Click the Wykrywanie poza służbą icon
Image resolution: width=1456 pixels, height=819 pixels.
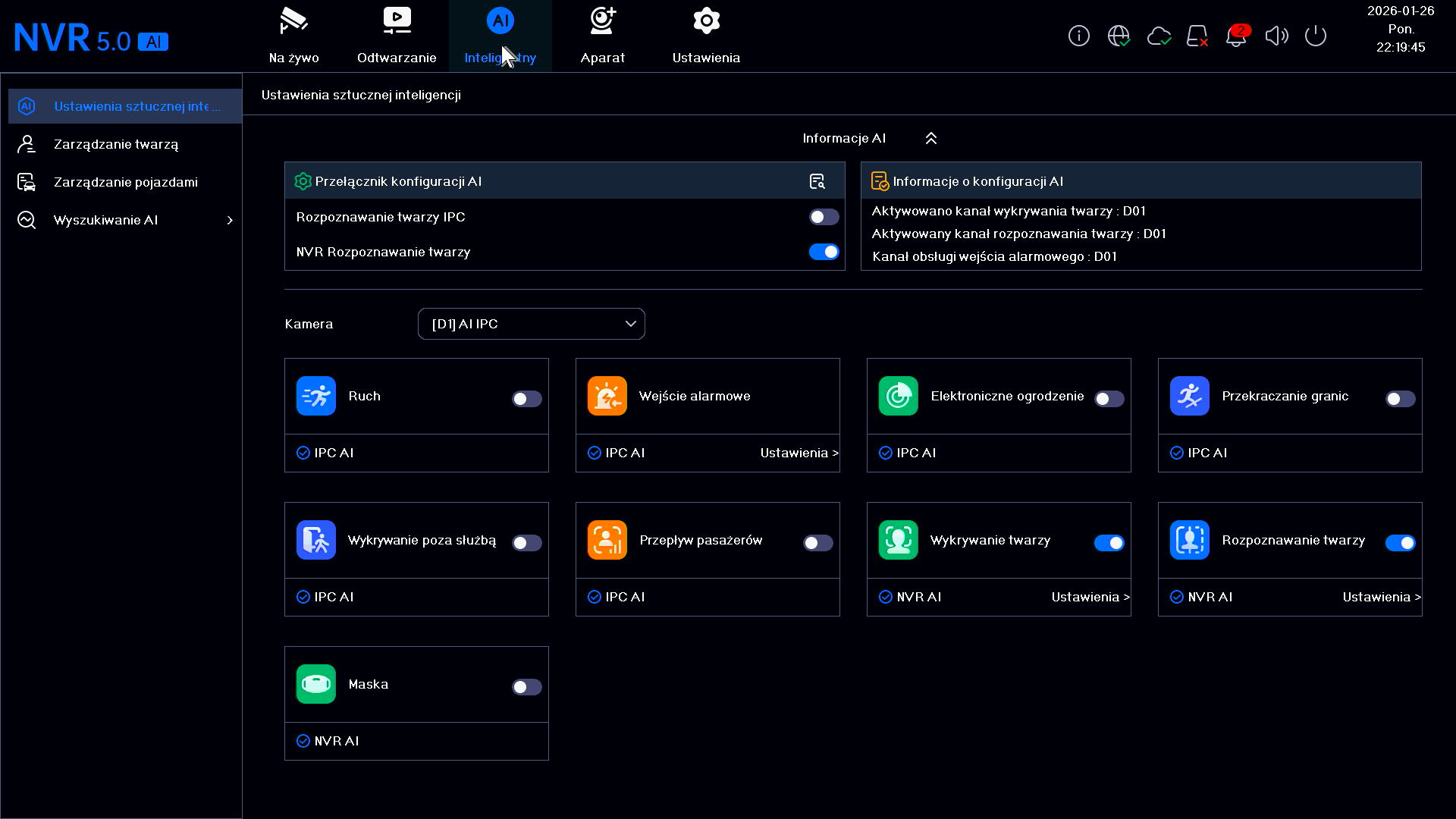(x=316, y=540)
